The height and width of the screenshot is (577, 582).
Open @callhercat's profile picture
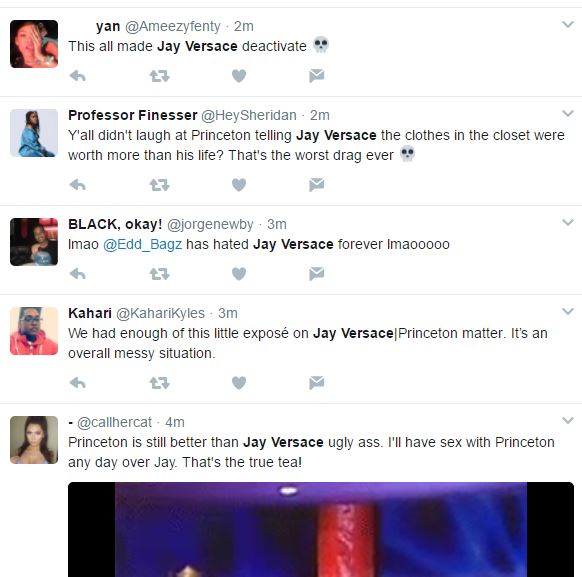(x=34, y=440)
